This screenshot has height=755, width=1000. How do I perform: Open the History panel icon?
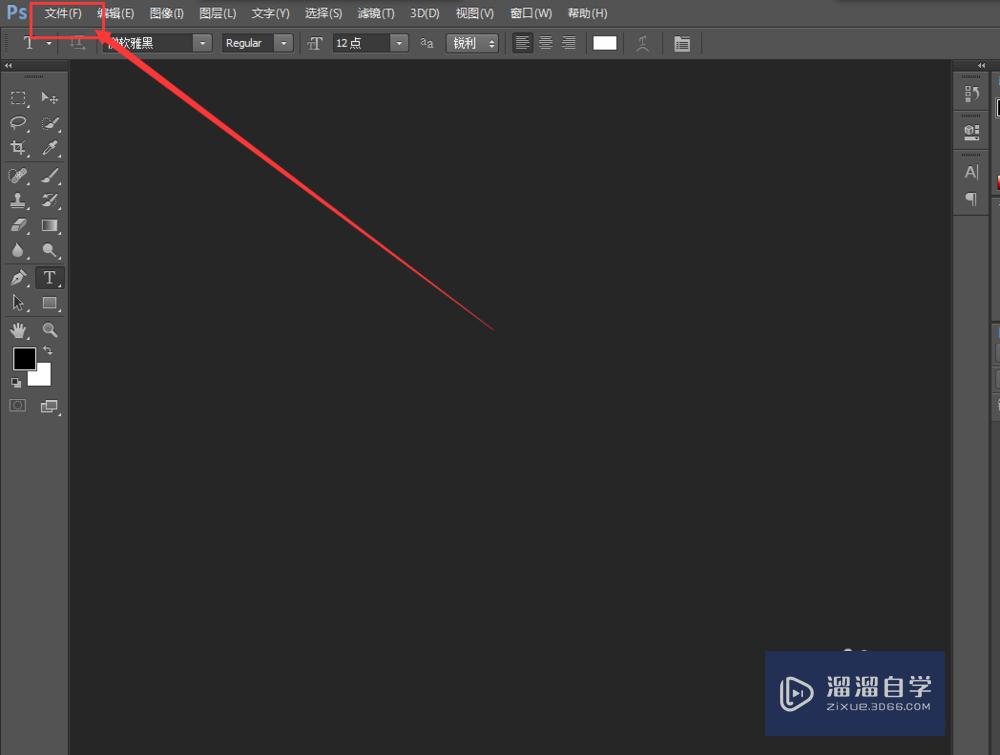971,94
